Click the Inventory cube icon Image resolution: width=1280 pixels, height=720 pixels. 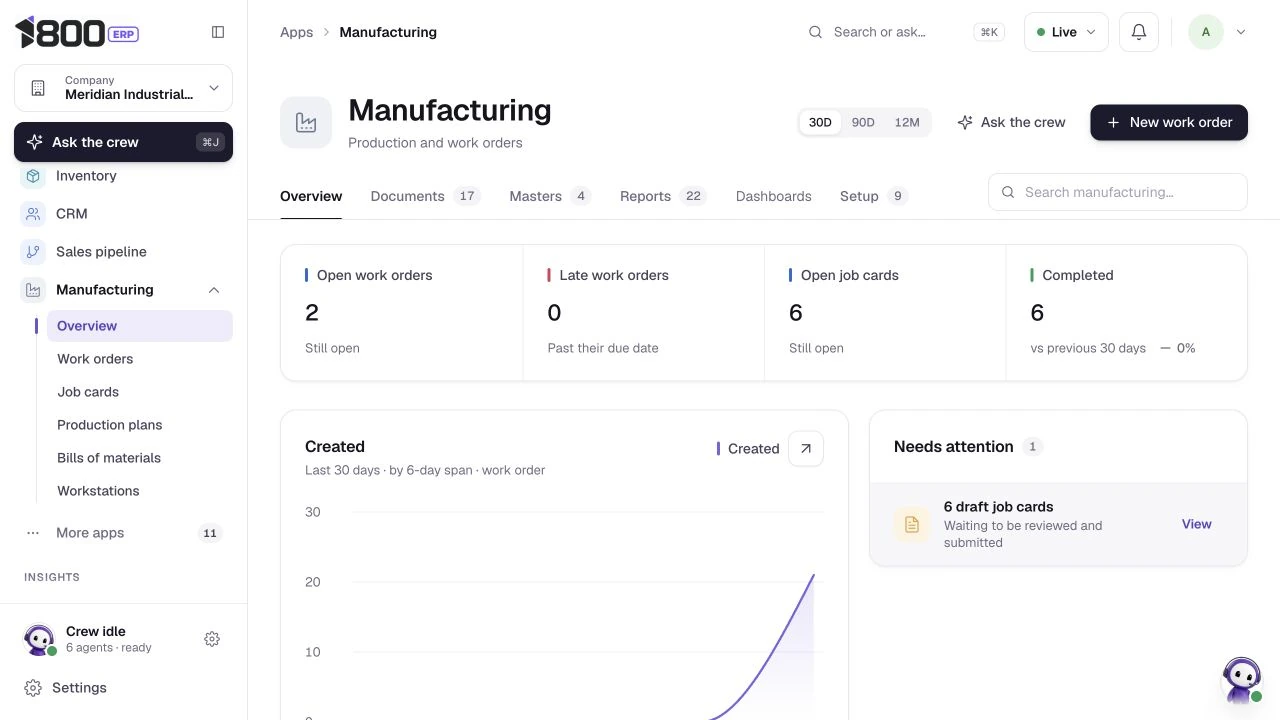click(x=33, y=176)
